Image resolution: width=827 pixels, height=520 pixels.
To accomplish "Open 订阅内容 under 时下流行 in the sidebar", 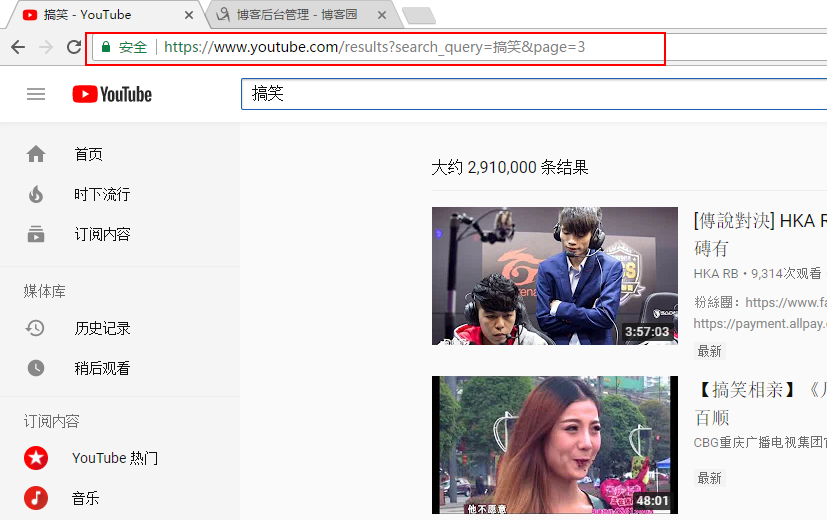I will (x=102, y=234).
